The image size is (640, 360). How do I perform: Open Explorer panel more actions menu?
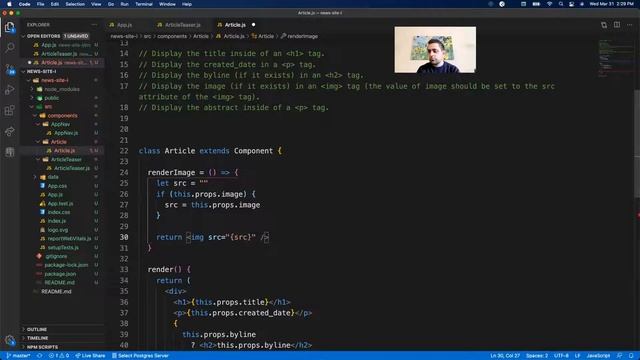click(x=94, y=25)
